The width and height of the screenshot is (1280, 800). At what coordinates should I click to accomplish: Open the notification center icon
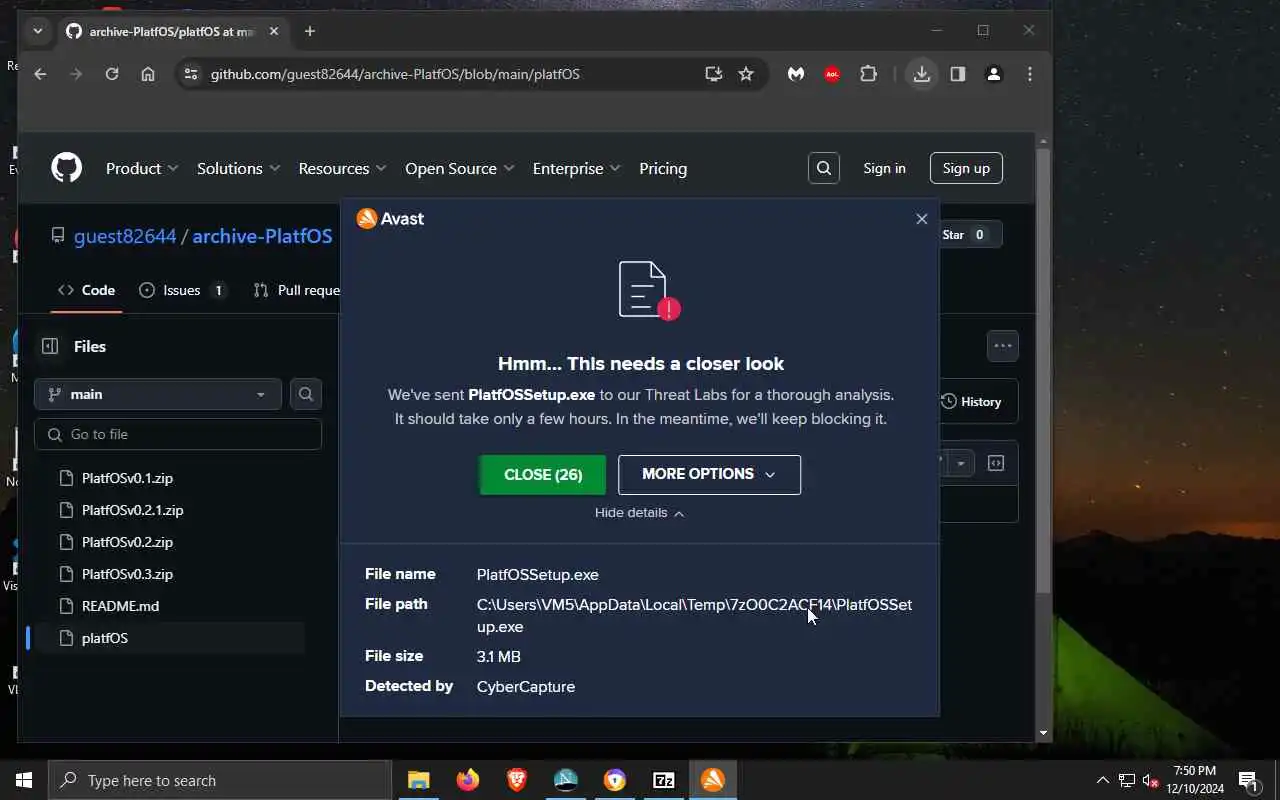(1248, 780)
